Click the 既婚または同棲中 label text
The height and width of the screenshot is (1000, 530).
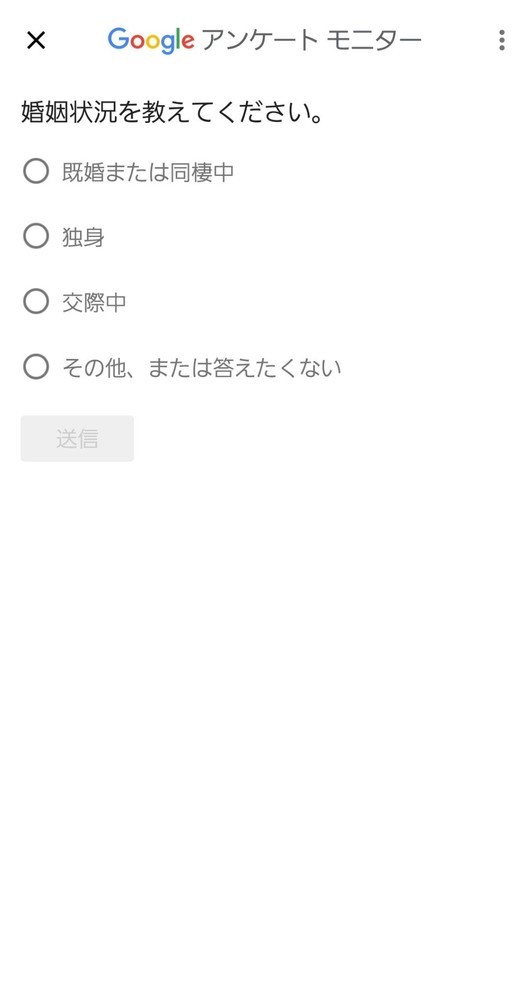coord(148,172)
